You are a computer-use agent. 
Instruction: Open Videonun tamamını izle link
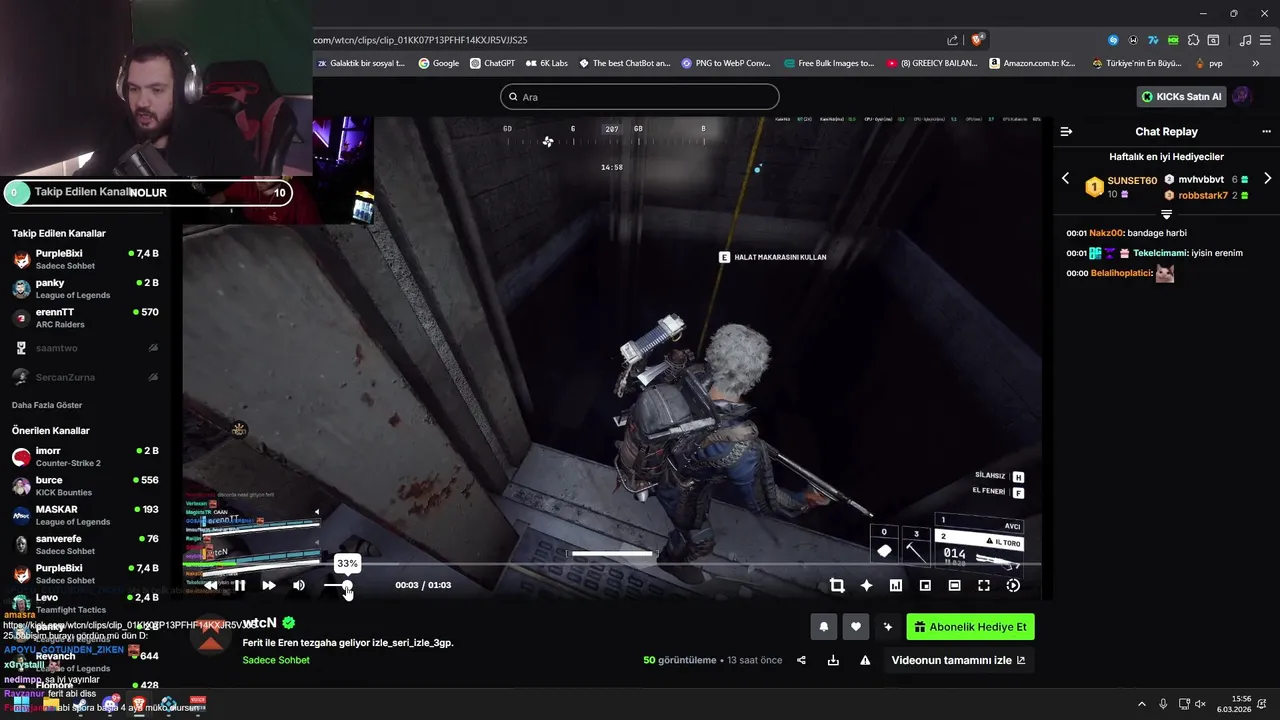pyautogui.click(x=958, y=660)
